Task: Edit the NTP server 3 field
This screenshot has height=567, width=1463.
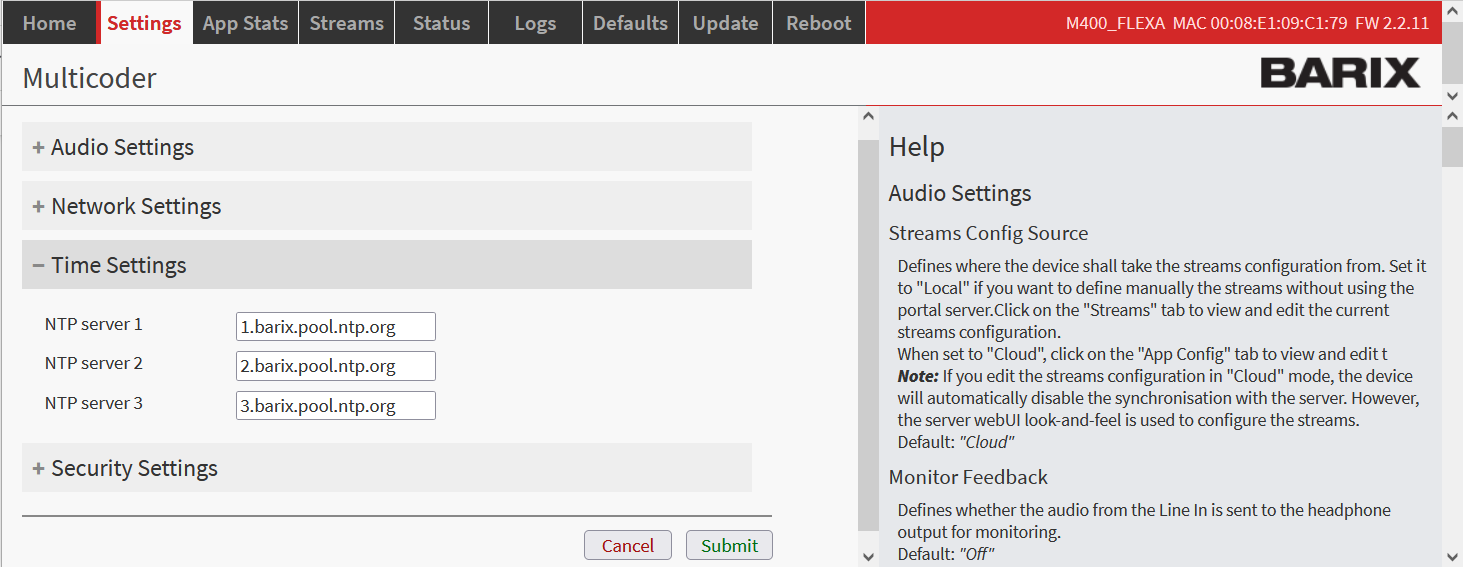Action: 335,406
